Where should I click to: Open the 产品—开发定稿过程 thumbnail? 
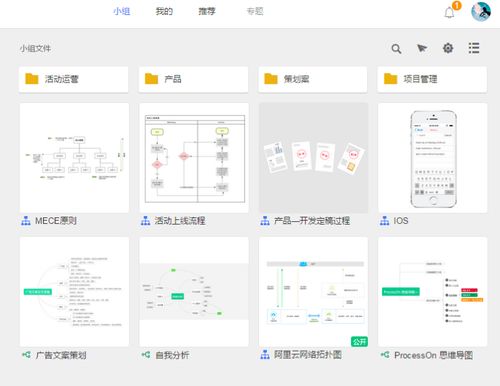point(314,158)
